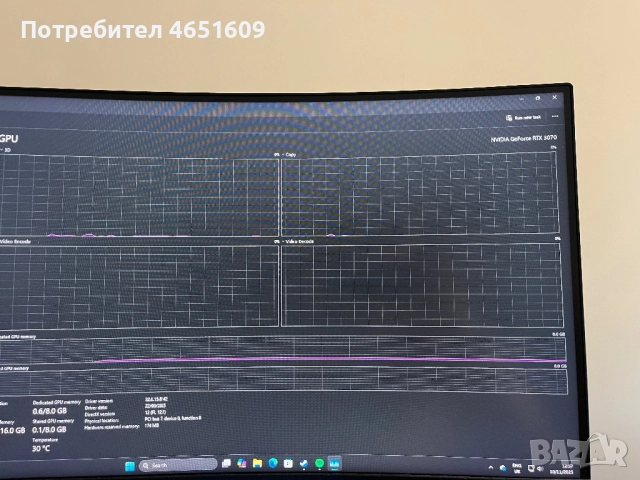This screenshot has height=480, width=640.
Task: Restore down the Task Manager window
Action: pos(538,98)
